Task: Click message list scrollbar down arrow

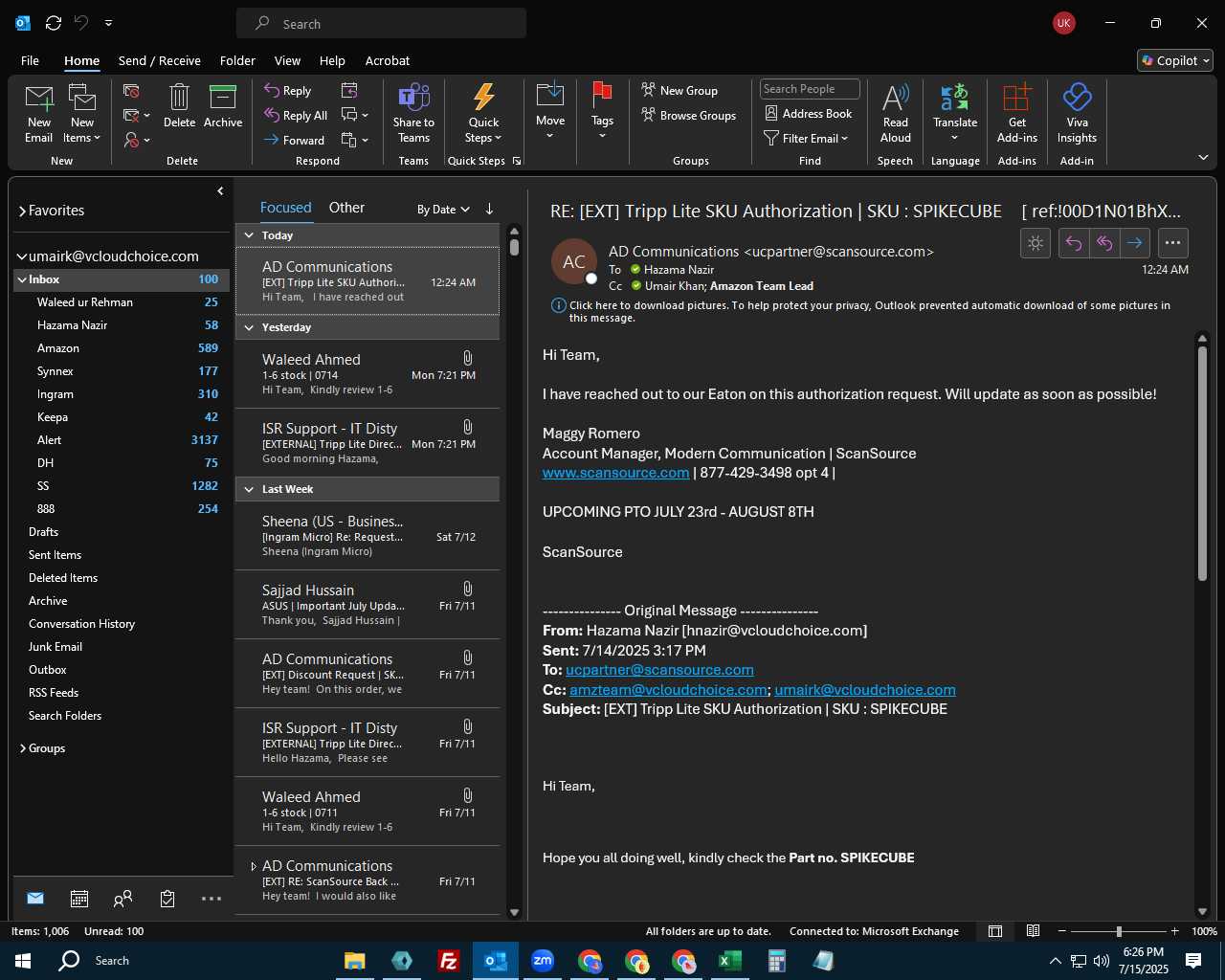Action: (514, 912)
